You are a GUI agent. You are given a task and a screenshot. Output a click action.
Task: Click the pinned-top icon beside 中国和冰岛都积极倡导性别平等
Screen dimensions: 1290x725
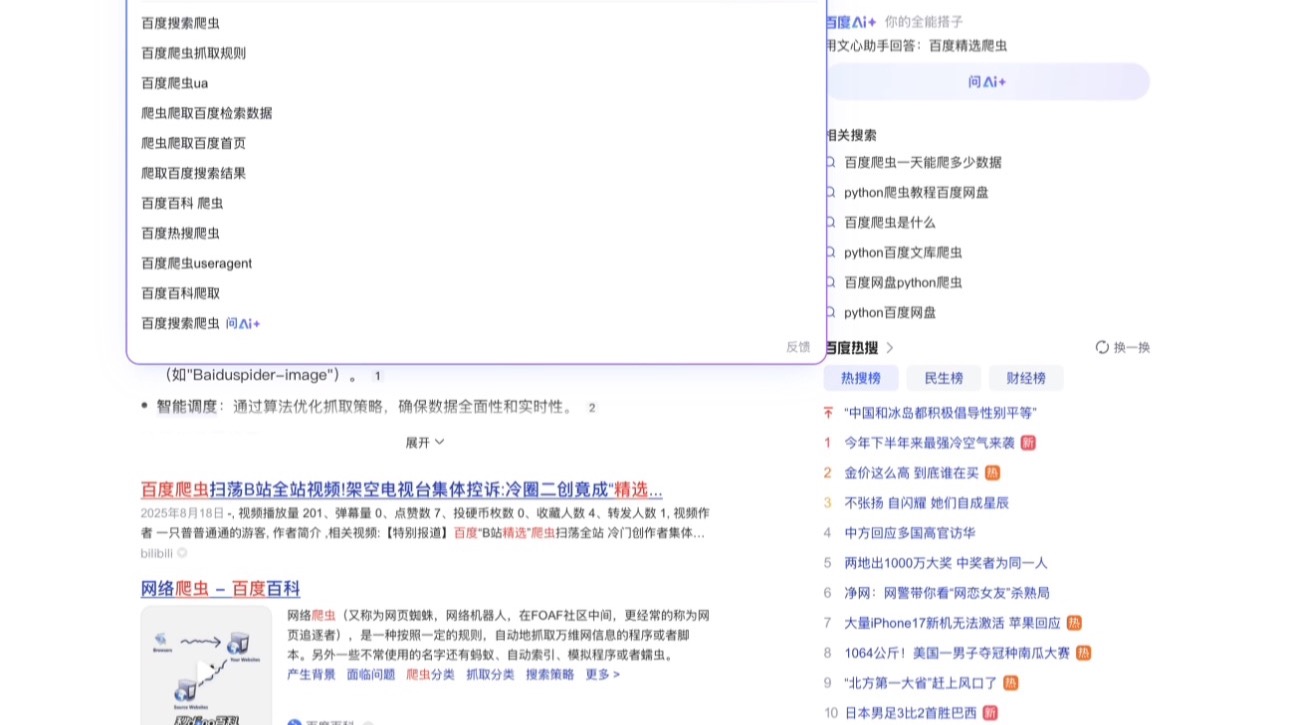[828, 412]
